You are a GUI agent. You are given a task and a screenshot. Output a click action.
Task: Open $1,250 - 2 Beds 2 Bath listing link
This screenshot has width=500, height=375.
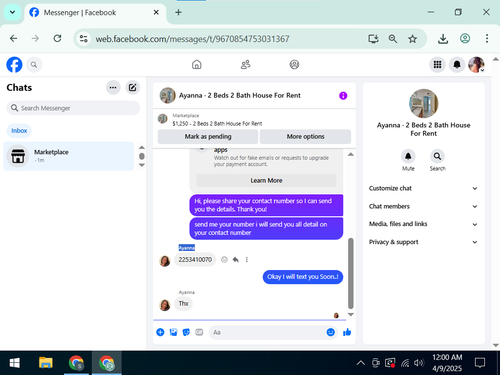pyautogui.click(x=217, y=124)
